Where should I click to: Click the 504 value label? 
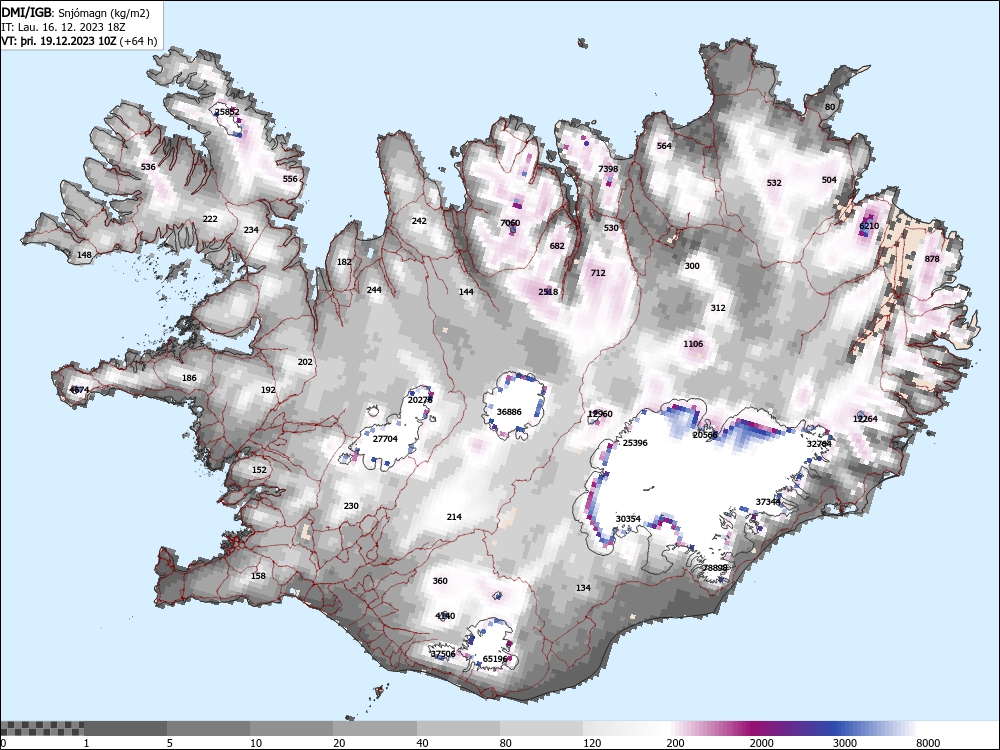(x=829, y=180)
